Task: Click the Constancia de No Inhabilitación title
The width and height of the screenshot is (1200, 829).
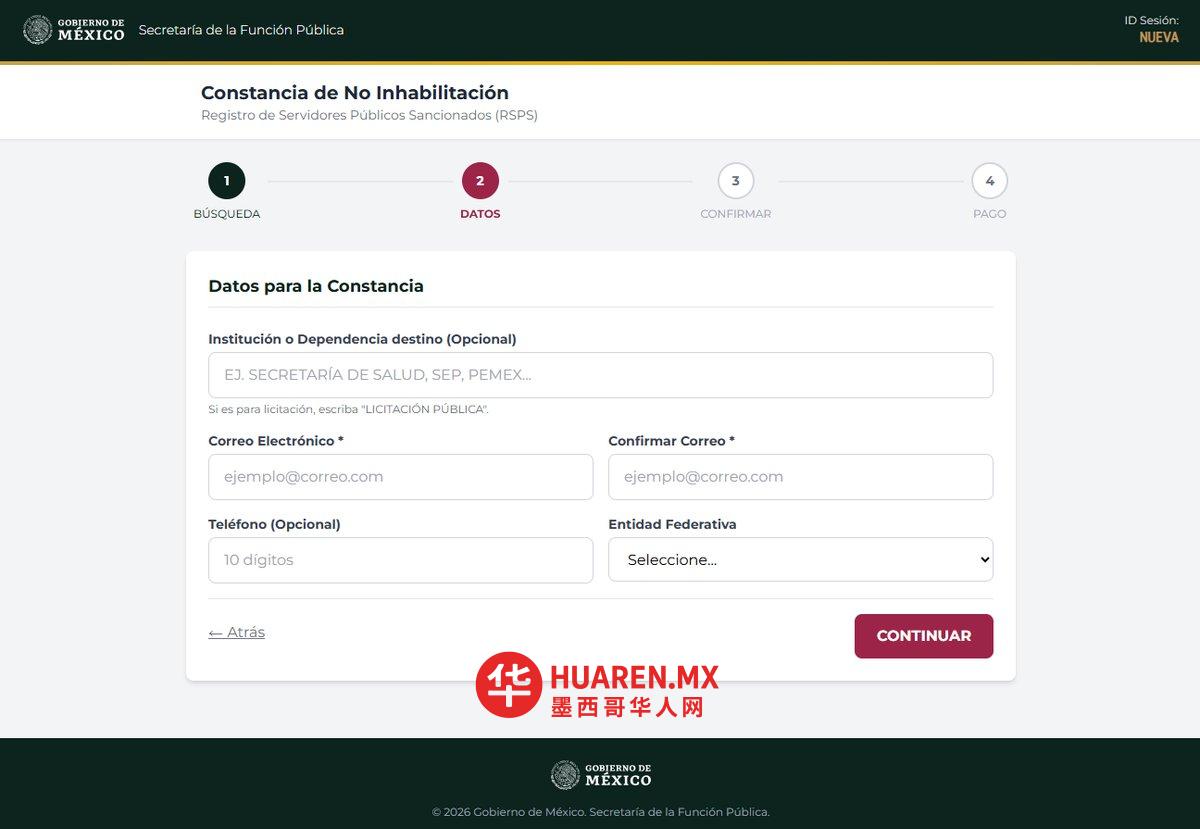Action: 355,92
